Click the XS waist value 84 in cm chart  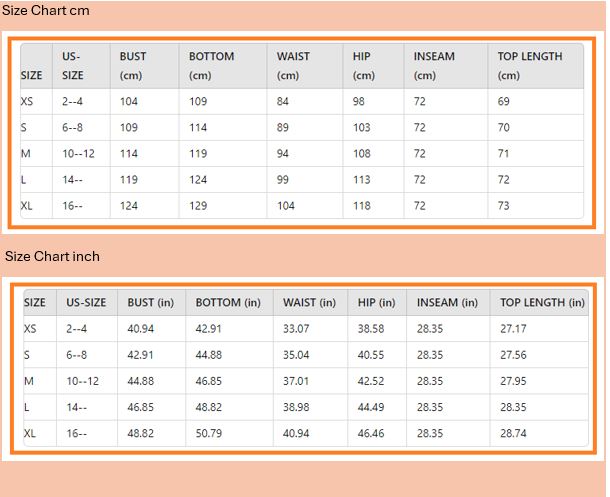(284, 102)
